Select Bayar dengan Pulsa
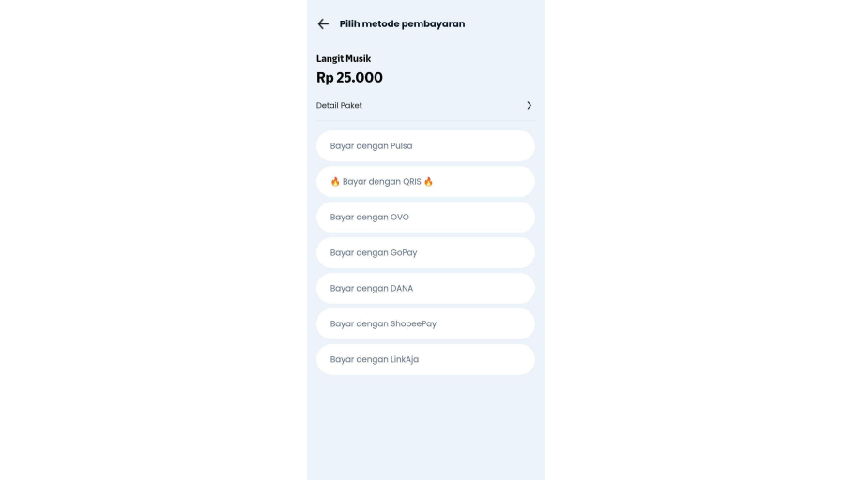 [425, 146]
